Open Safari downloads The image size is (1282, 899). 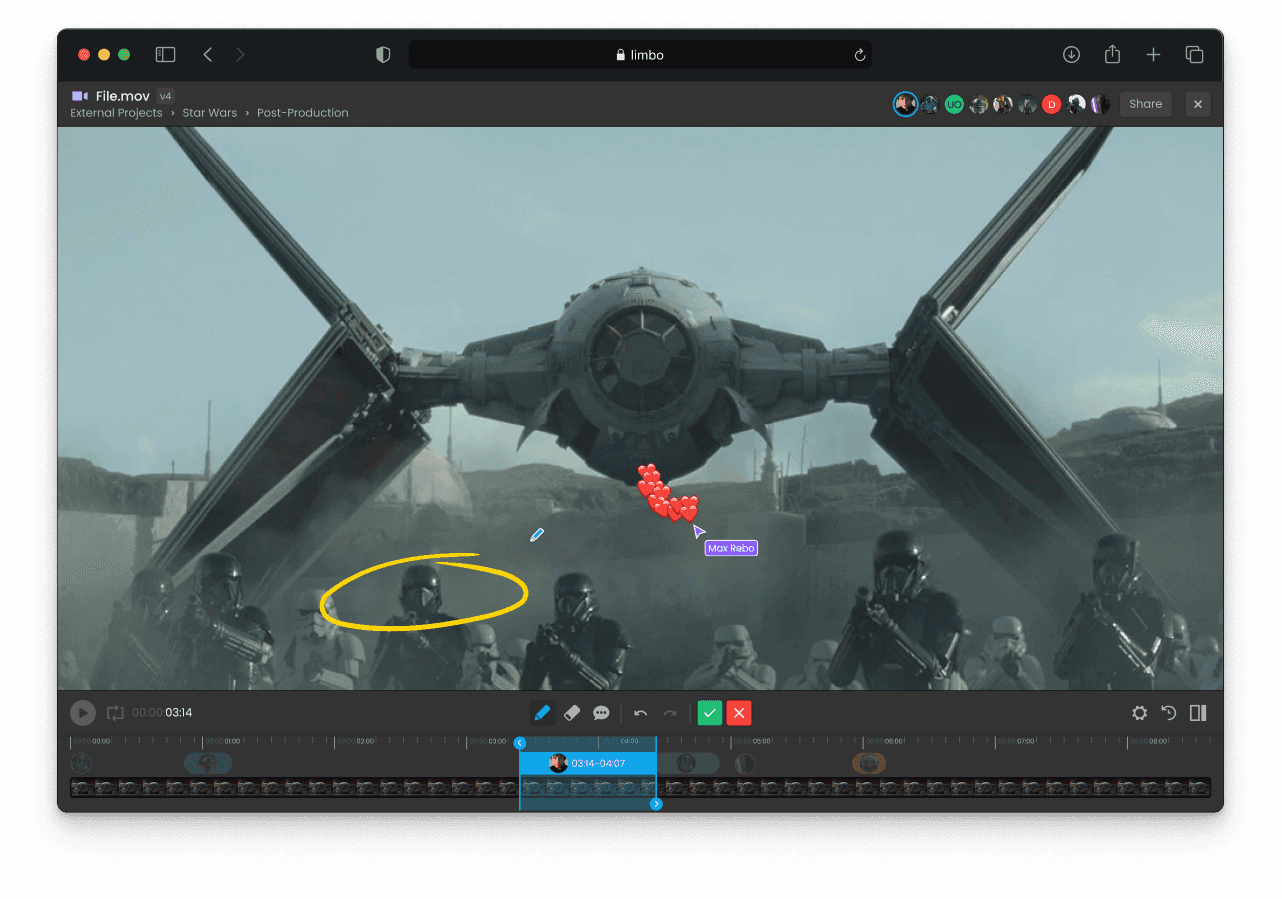[1071, 55]
